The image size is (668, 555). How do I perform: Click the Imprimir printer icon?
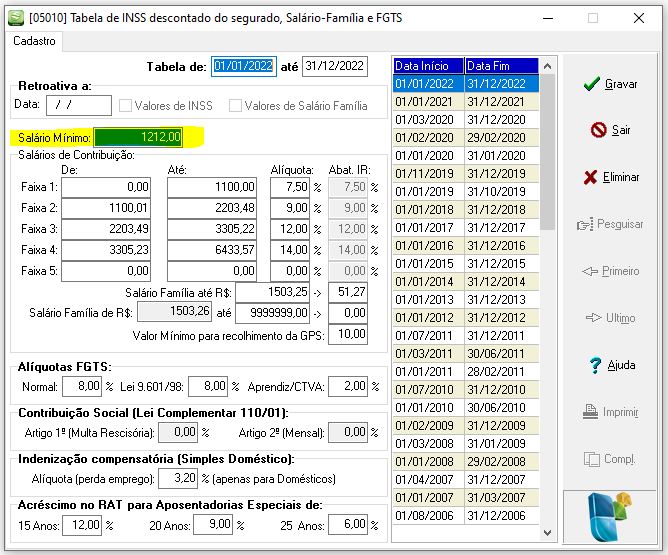click(590, 411)
